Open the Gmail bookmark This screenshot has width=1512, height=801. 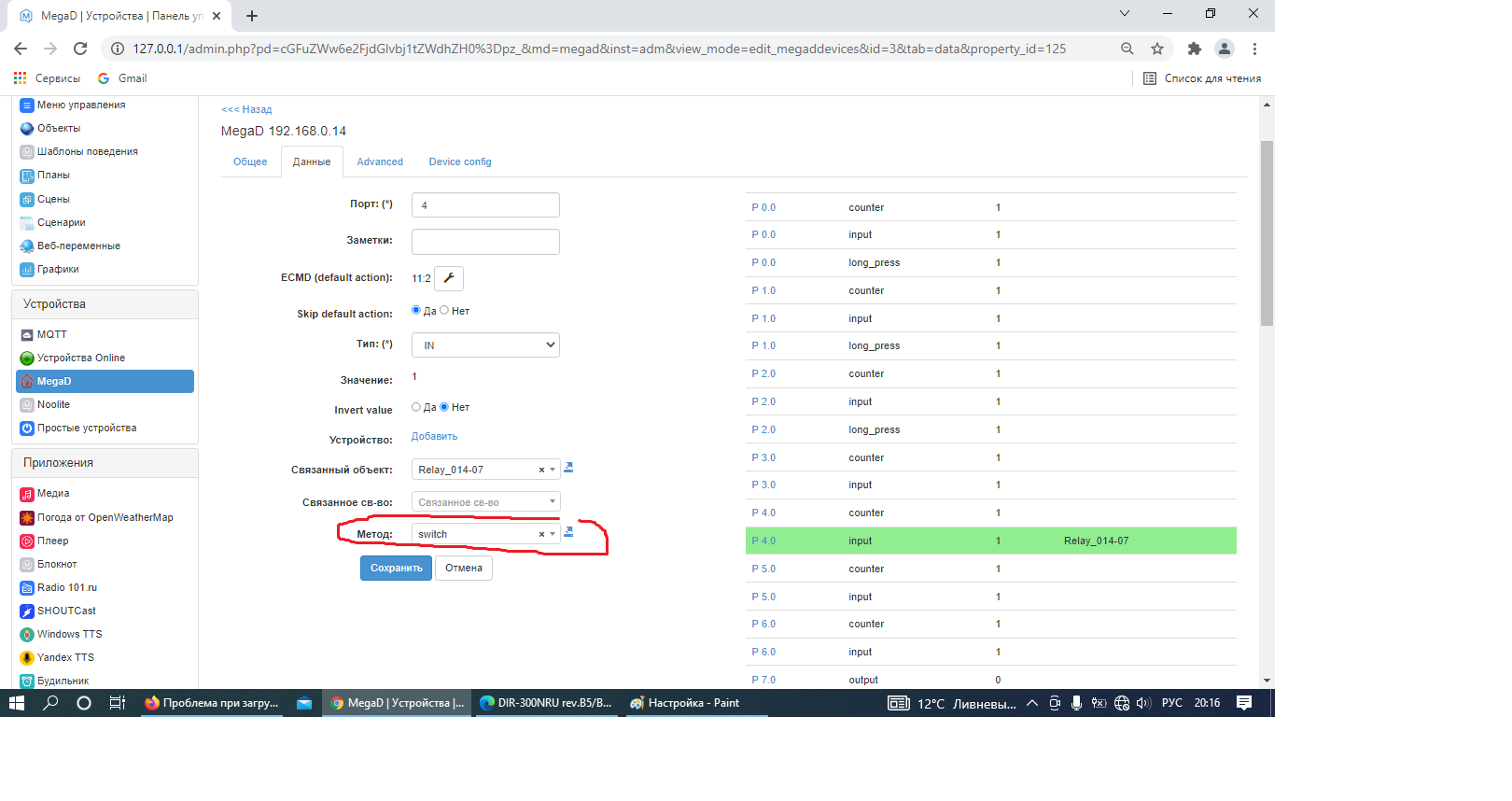pos(122,78)
